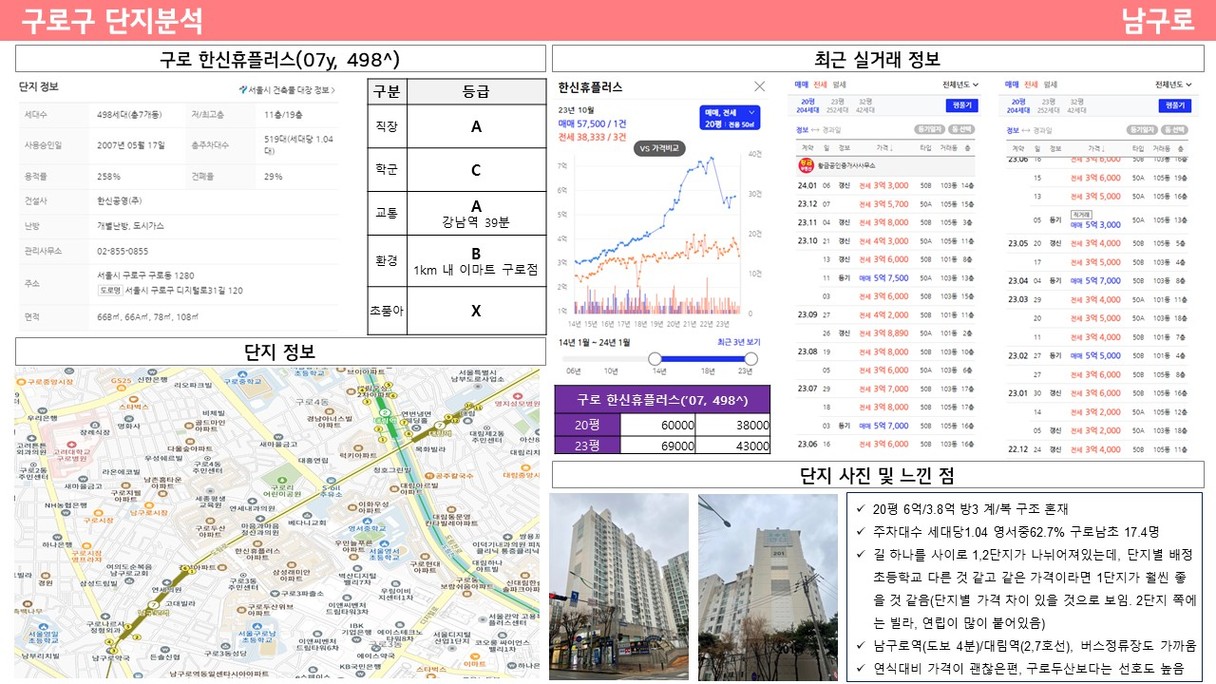Switch 정보 ↔ 경과일 in list starting 24.01
This screenshot has height=684, width=1216.
point(818,129)
